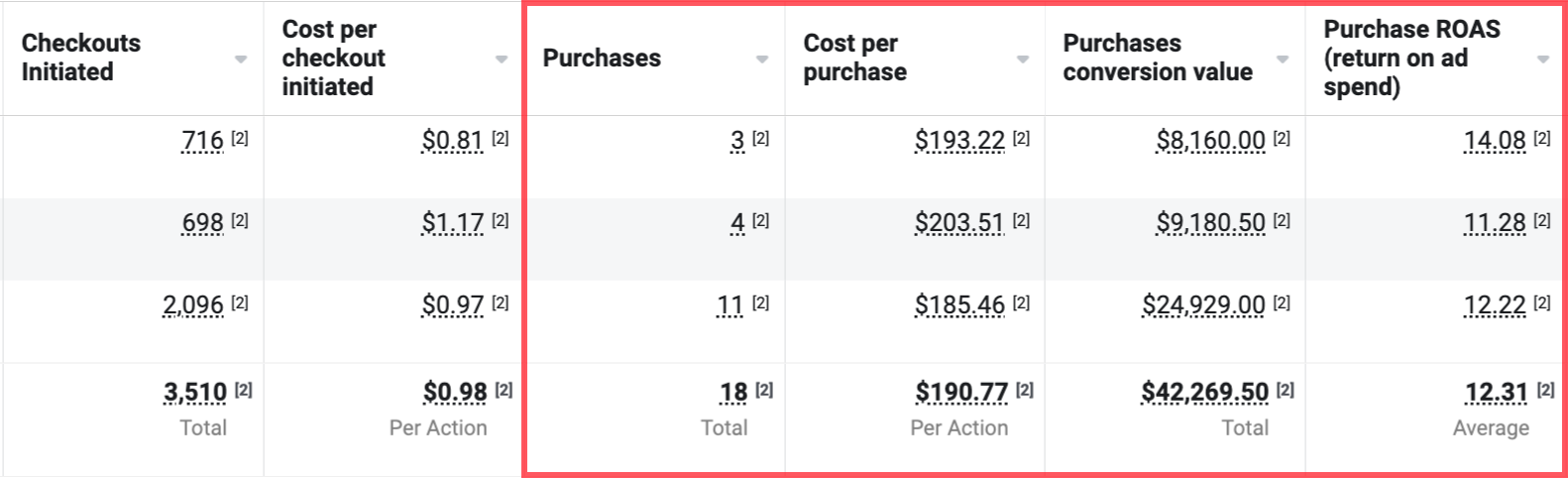The width and height of the screenshot is (1568, 478).
Task: Click the 4 purchases value
Action: click(x=737, y=223)
